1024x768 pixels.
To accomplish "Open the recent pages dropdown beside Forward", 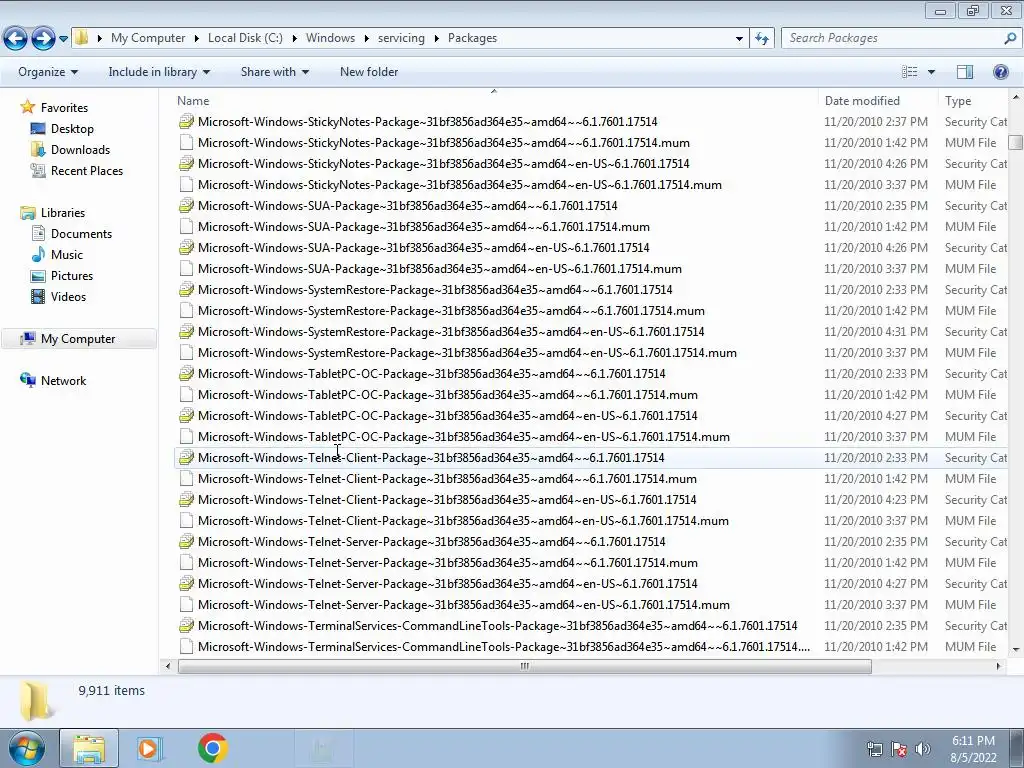I will (63, 39).
